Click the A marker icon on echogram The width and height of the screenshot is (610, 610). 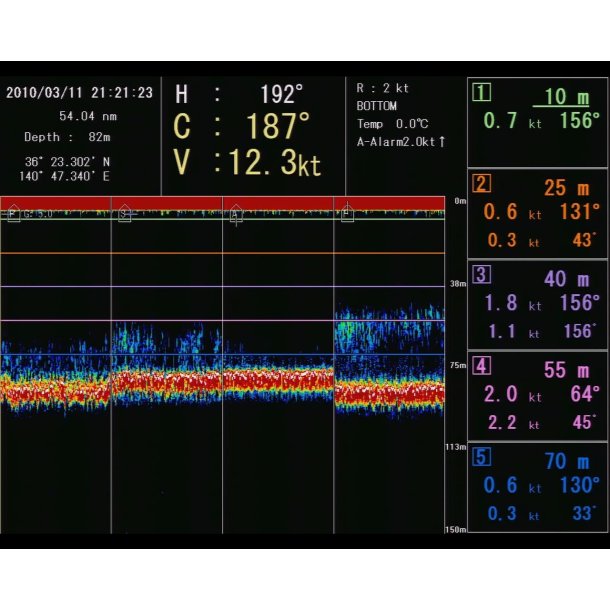(236, 214)
